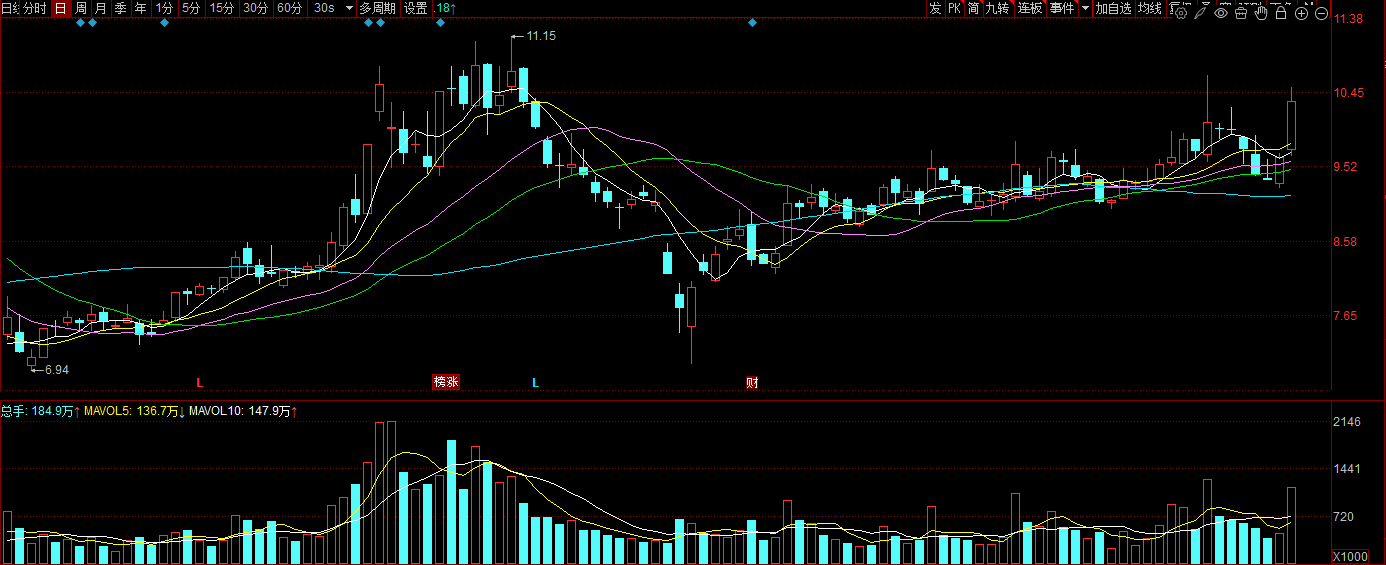Click the 11.15 high price label

(541, 35)
